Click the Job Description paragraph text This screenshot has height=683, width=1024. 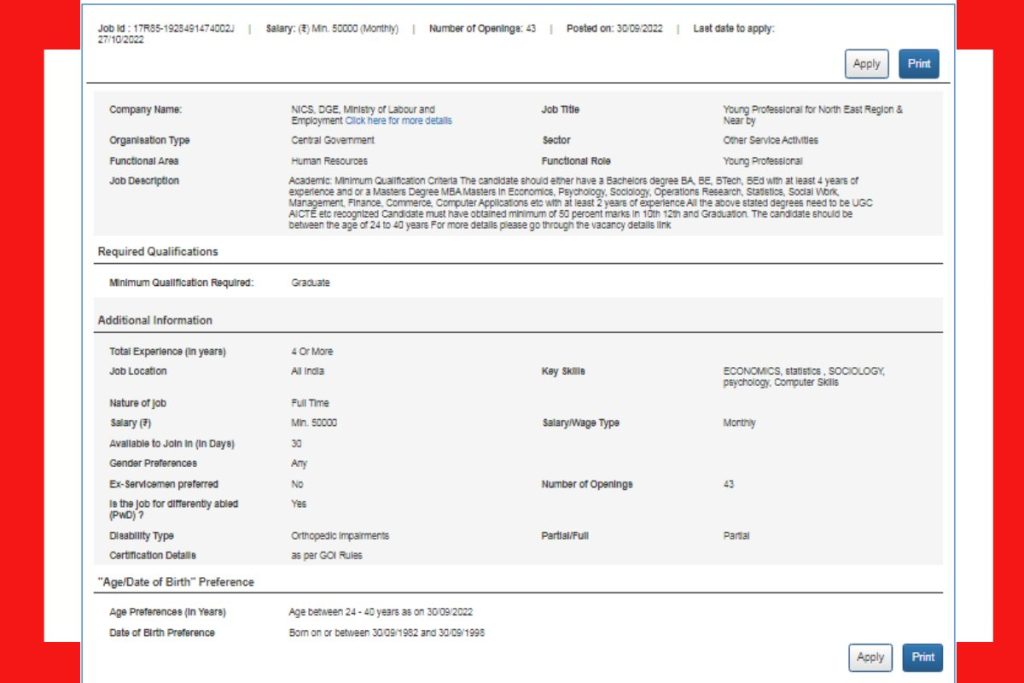click(570, 203)
